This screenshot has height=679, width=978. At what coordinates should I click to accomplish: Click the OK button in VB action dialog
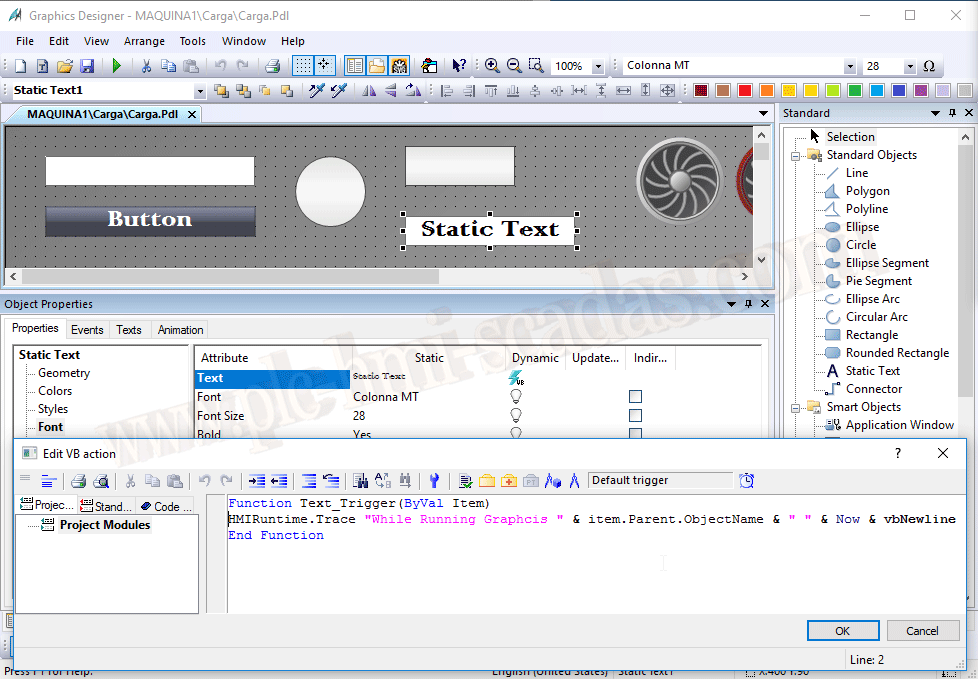click(x=842, y=631)
